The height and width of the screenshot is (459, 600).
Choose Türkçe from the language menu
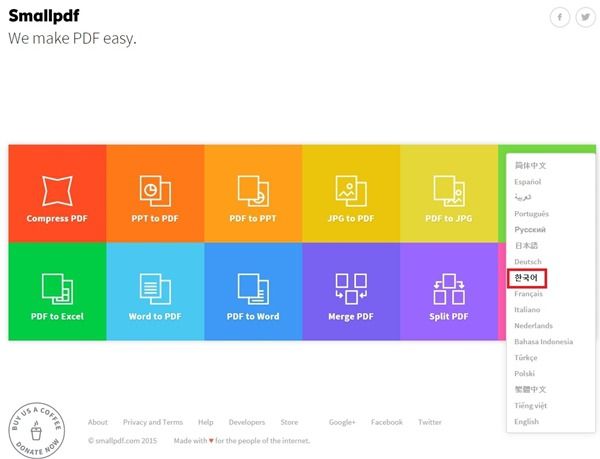526,358
